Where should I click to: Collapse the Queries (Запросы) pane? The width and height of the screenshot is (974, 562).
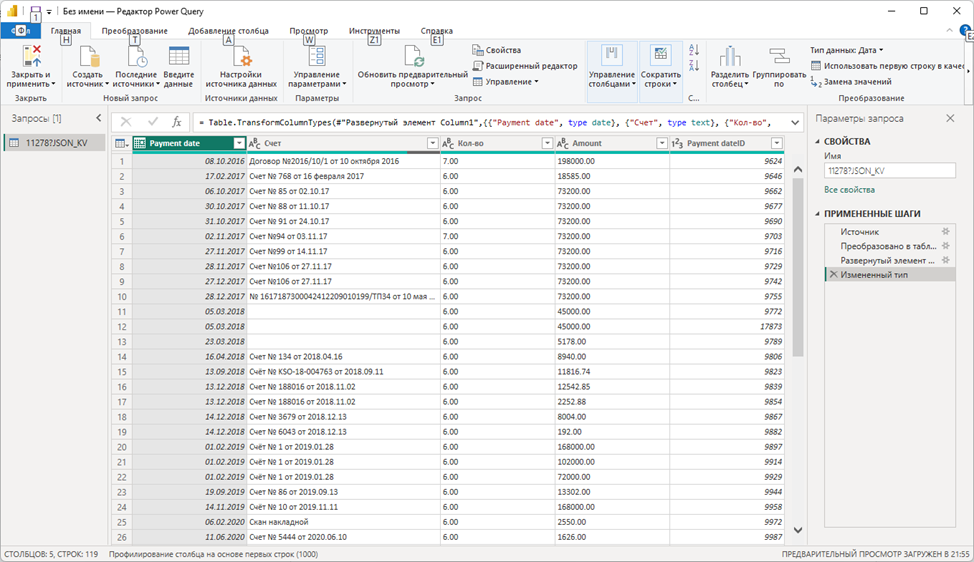98,118
